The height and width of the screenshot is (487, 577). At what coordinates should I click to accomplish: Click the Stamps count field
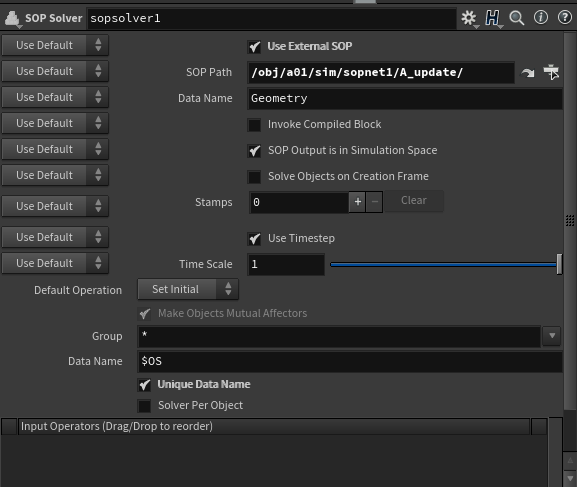[299, 202]
